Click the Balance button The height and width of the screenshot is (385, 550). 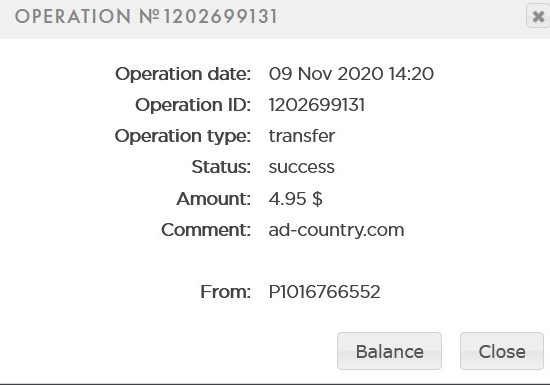[389, 351]
